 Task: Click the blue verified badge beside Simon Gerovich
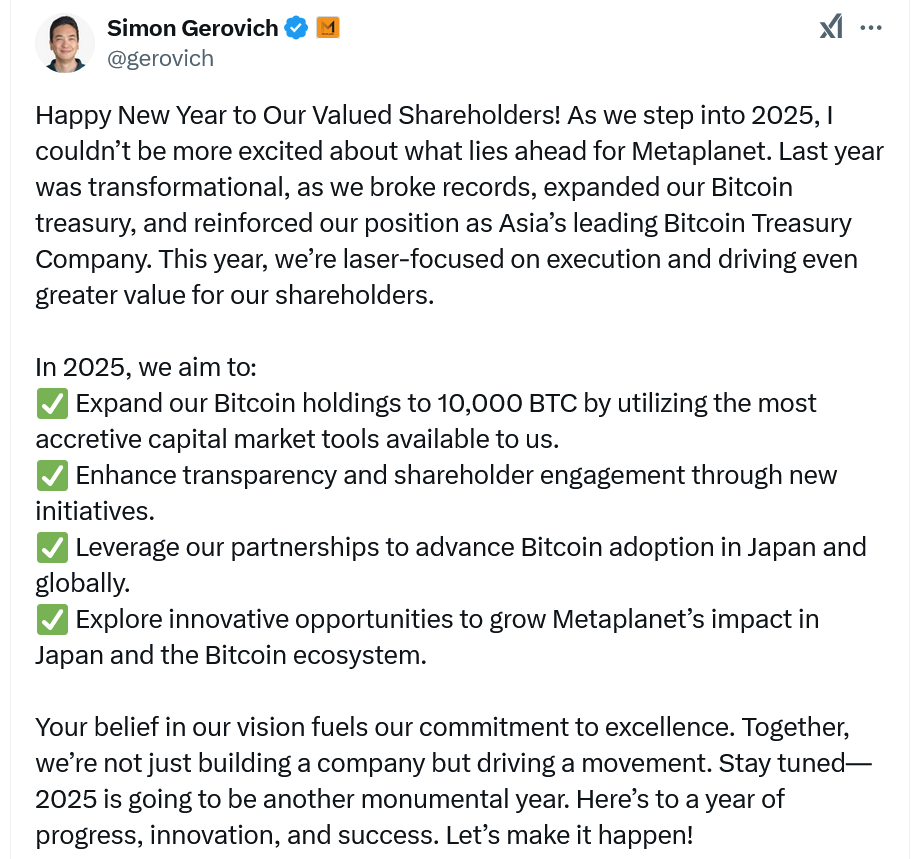295,28
